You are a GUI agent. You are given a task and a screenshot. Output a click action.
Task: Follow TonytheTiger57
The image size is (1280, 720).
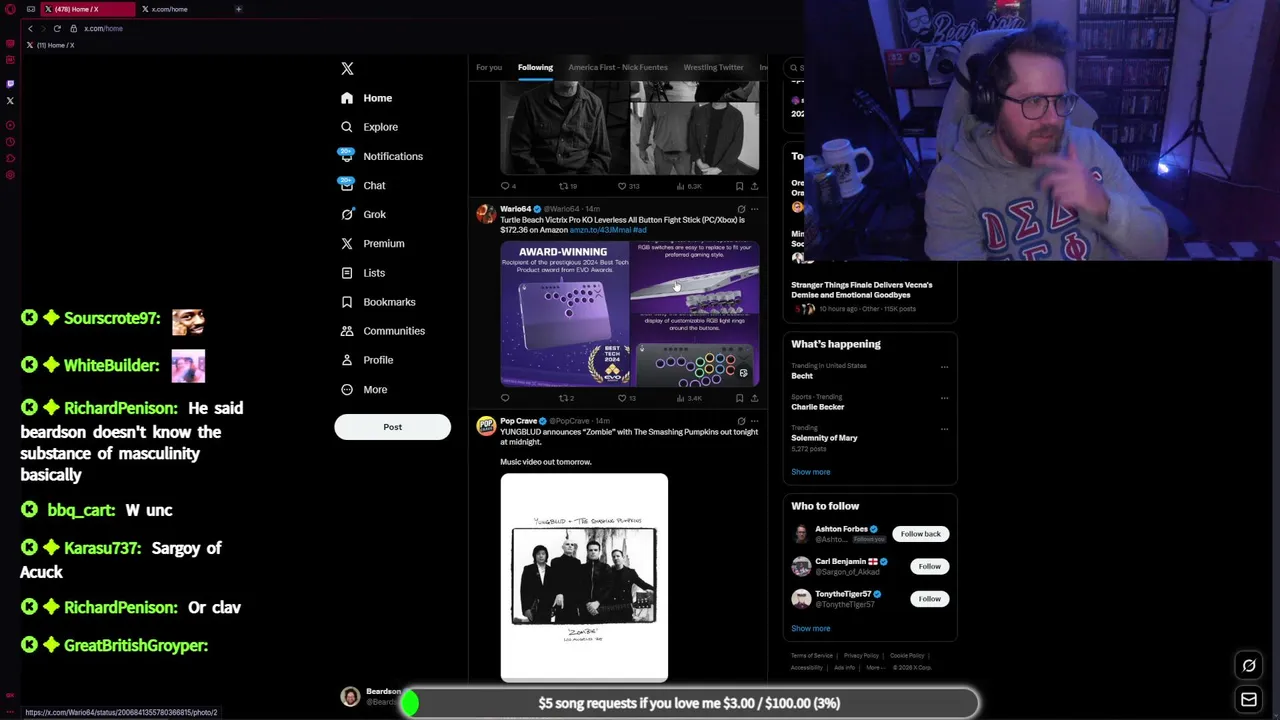coord(929,599)
